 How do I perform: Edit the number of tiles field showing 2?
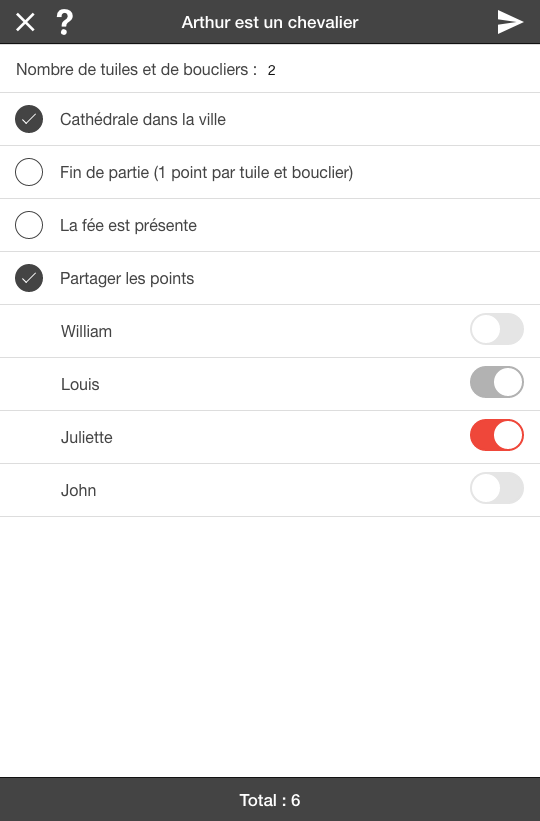tap(271, 70)
